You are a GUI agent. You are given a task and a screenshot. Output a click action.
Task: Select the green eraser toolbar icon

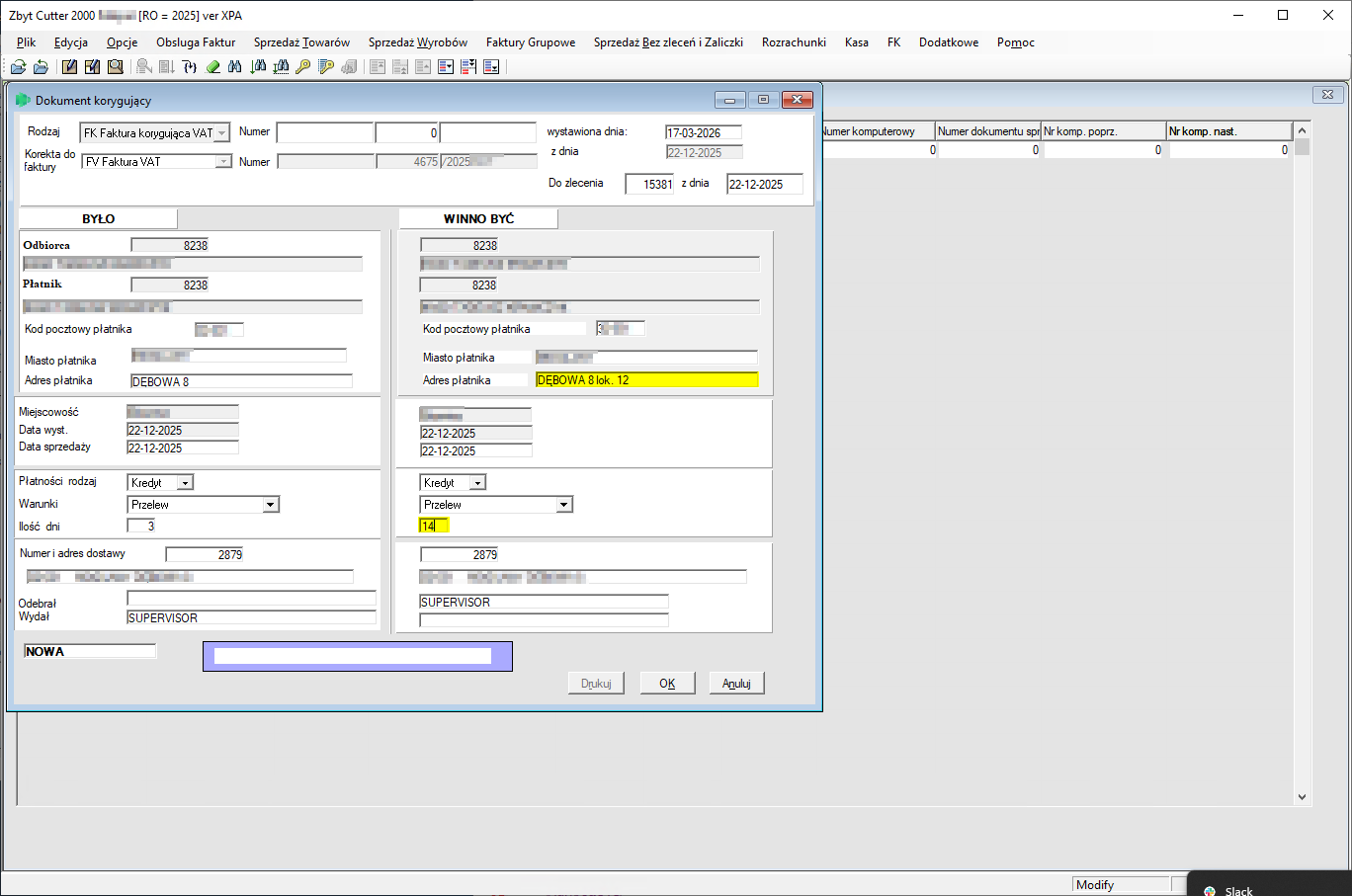[212, 67]
